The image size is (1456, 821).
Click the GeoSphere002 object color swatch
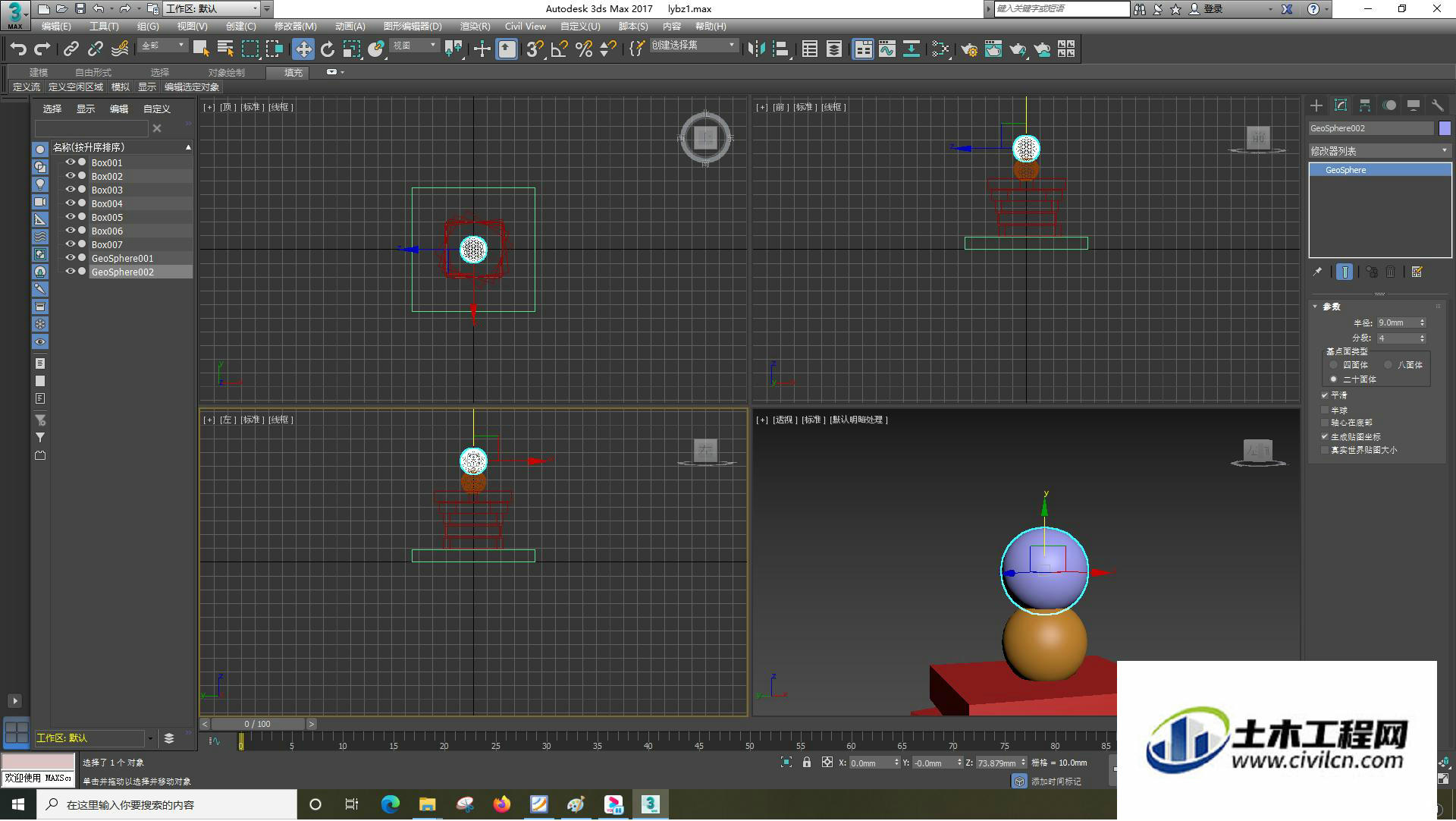tap(1445, 128)
